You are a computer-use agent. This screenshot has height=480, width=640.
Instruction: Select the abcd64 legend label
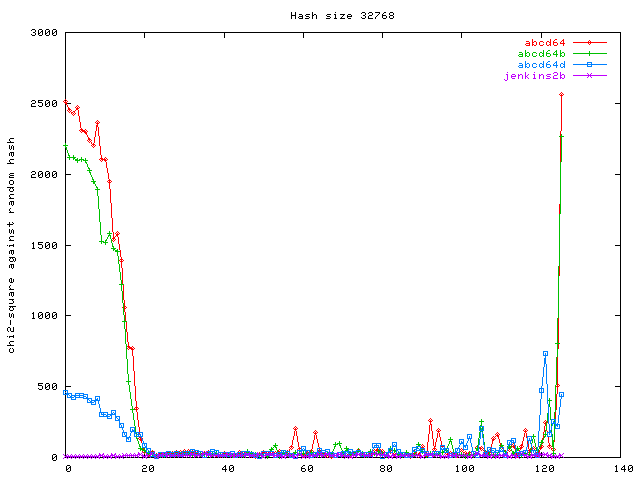[x=545, y=42]
